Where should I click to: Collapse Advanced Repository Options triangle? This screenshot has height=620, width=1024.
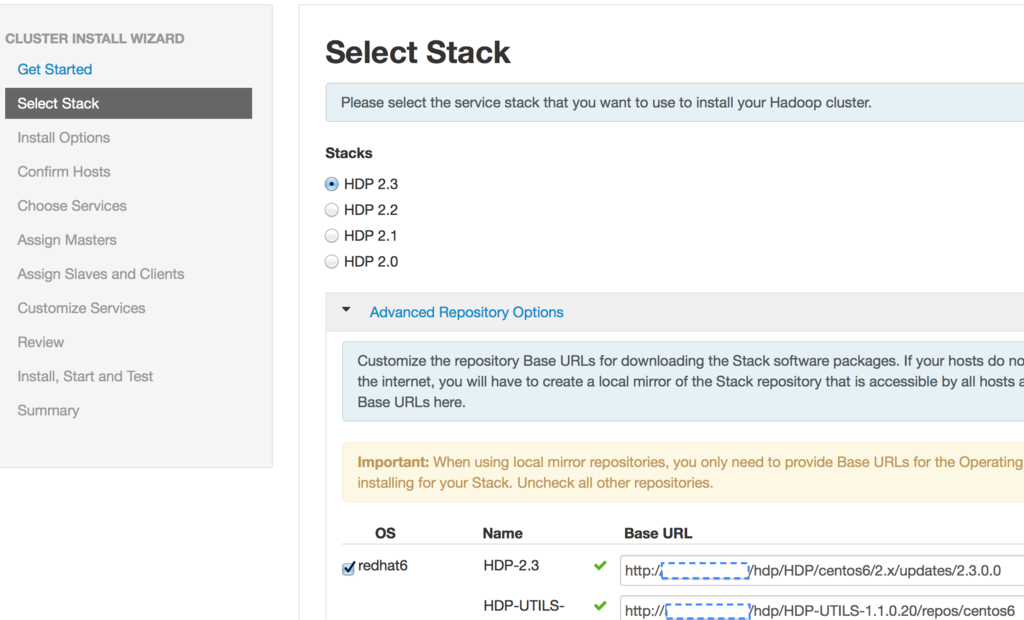(346, 311)
